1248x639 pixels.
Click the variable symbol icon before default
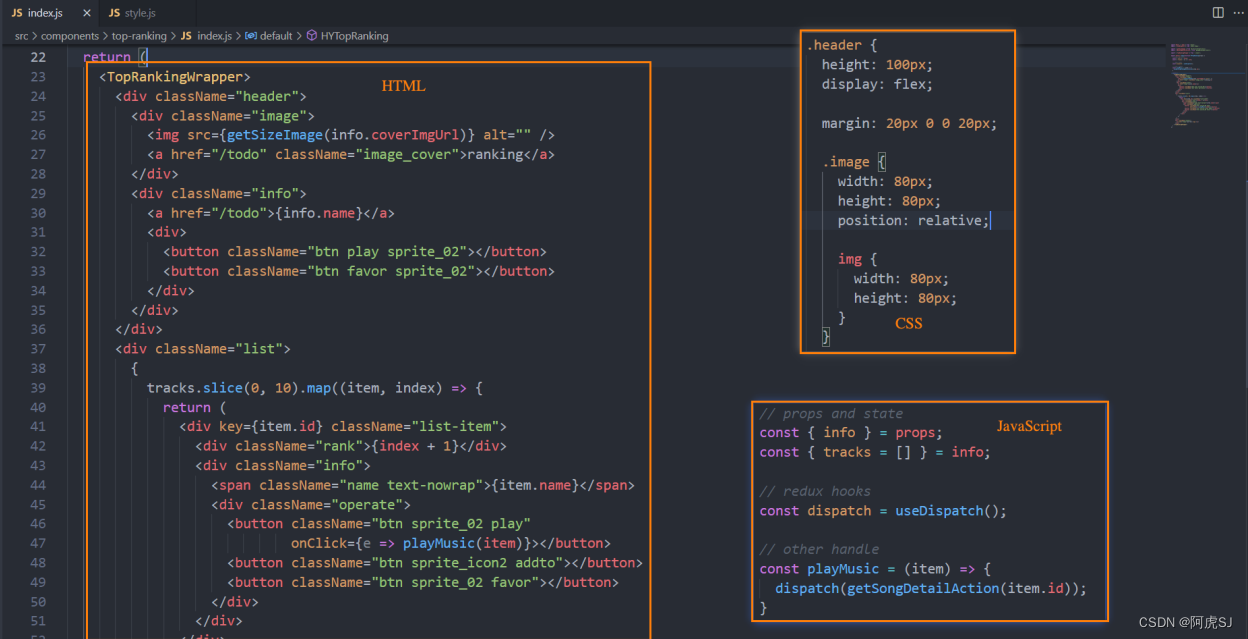[x=250, y=36]
